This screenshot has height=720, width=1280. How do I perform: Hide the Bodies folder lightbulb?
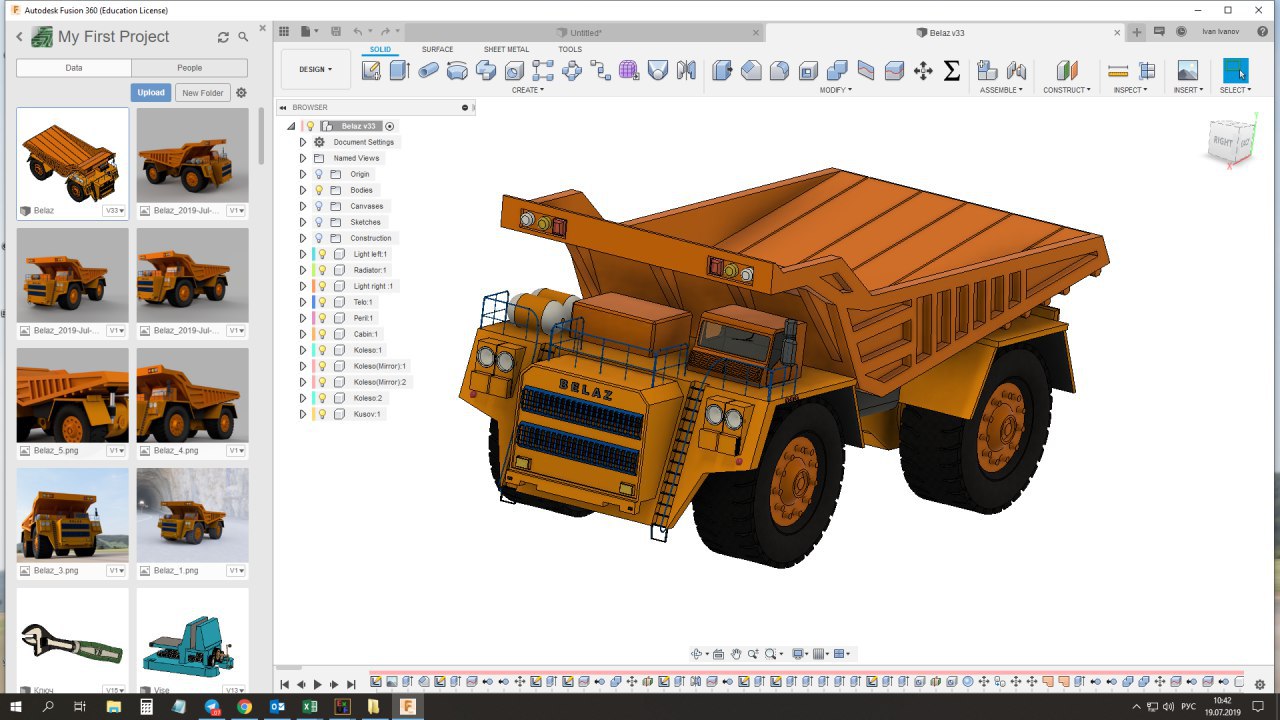coord(319,190)
